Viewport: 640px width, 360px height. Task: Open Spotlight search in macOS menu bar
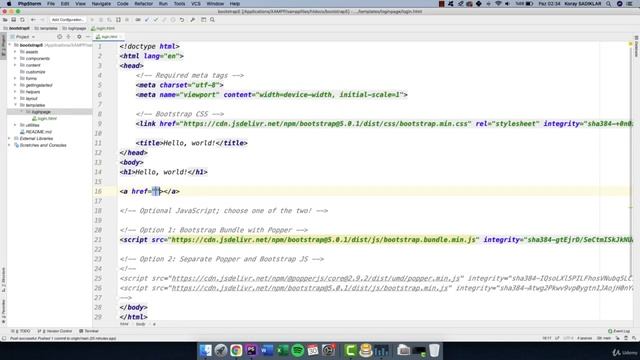(608, 4)
